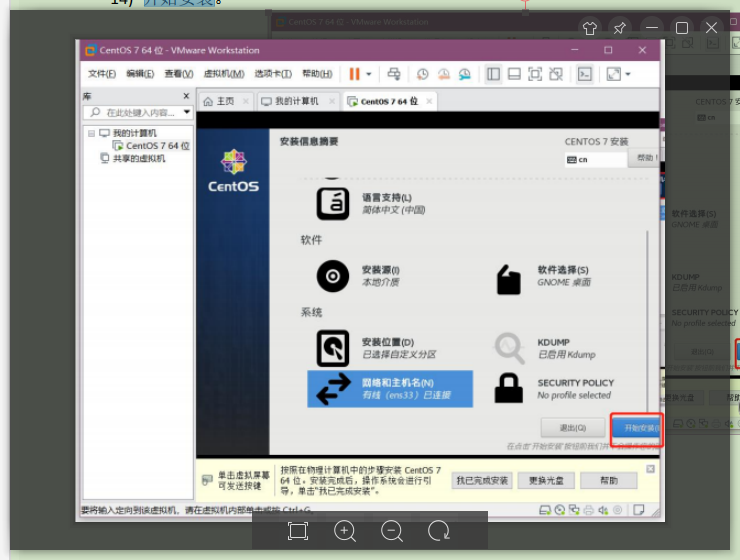
Task: Zoom in with the magnifier plus icon
Action: (345, 531)
